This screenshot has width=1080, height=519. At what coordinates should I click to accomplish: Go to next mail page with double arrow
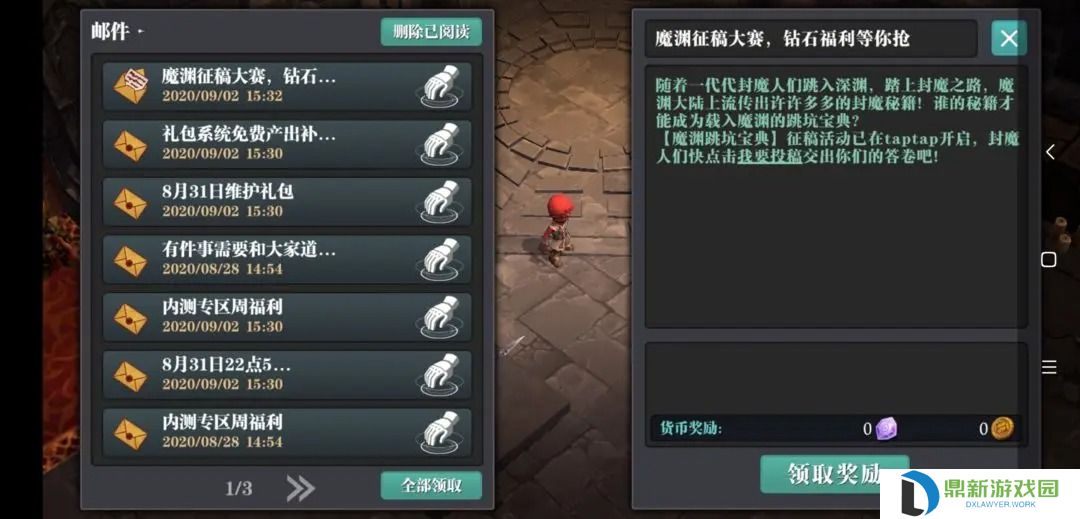(300, 488)
